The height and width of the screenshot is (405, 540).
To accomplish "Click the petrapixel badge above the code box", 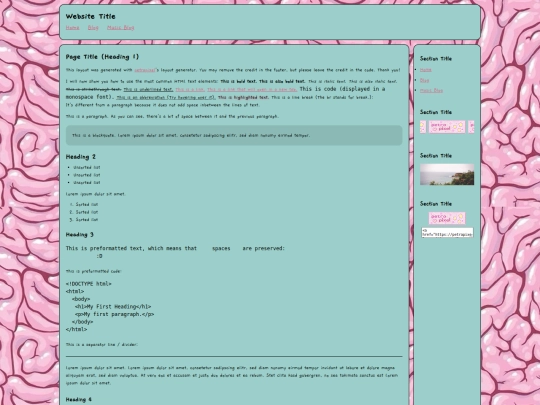I will click(x=447, y=218).
